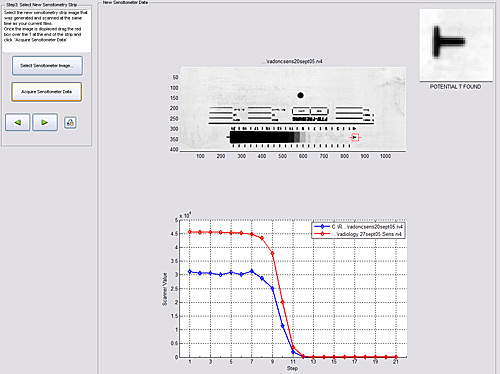
Task: Click the dark sensitometry strip bar
Action: pyautogui.click(x=262, y=137)
